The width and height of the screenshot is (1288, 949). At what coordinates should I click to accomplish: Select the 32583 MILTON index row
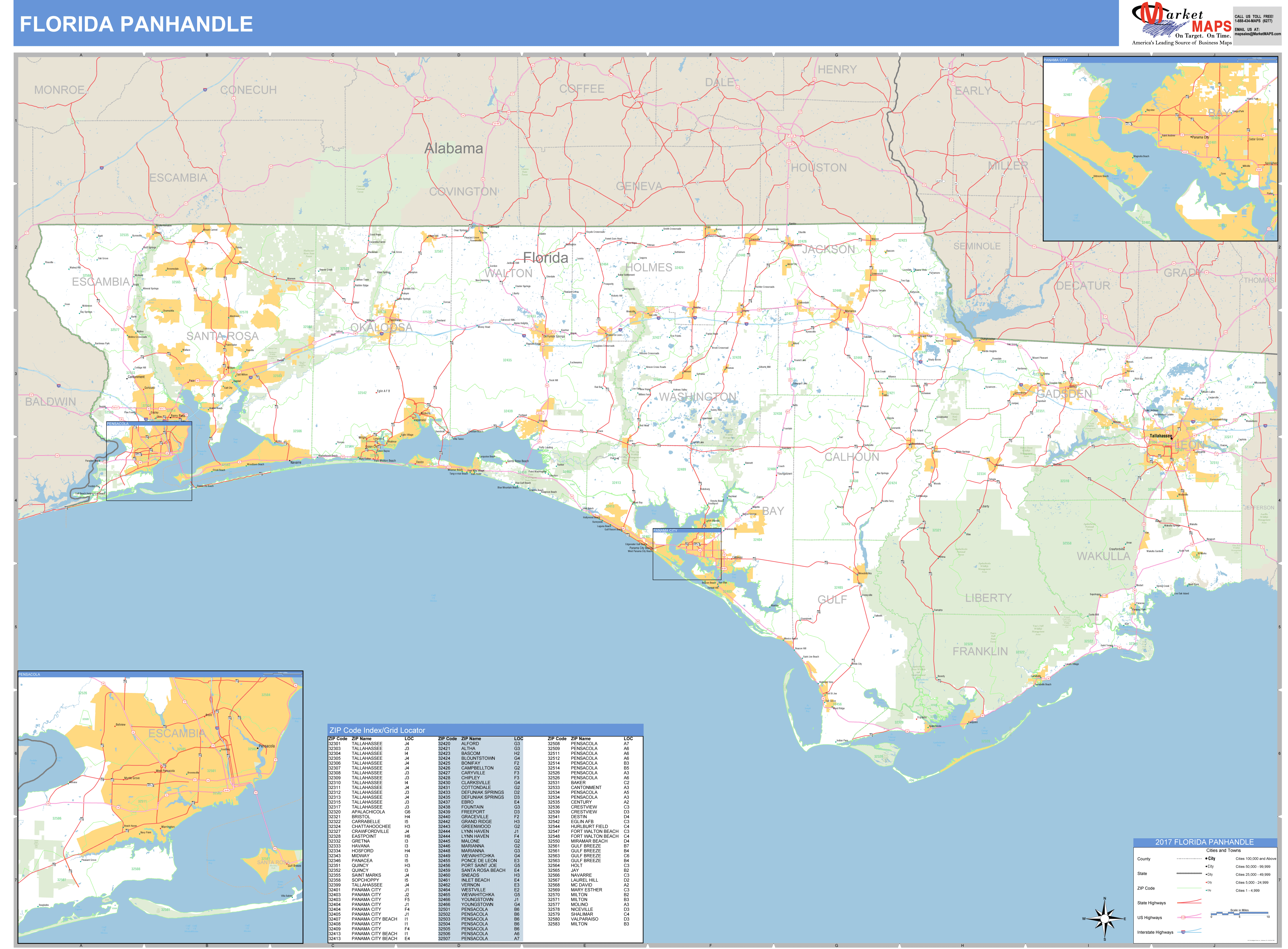coord(588,924)
